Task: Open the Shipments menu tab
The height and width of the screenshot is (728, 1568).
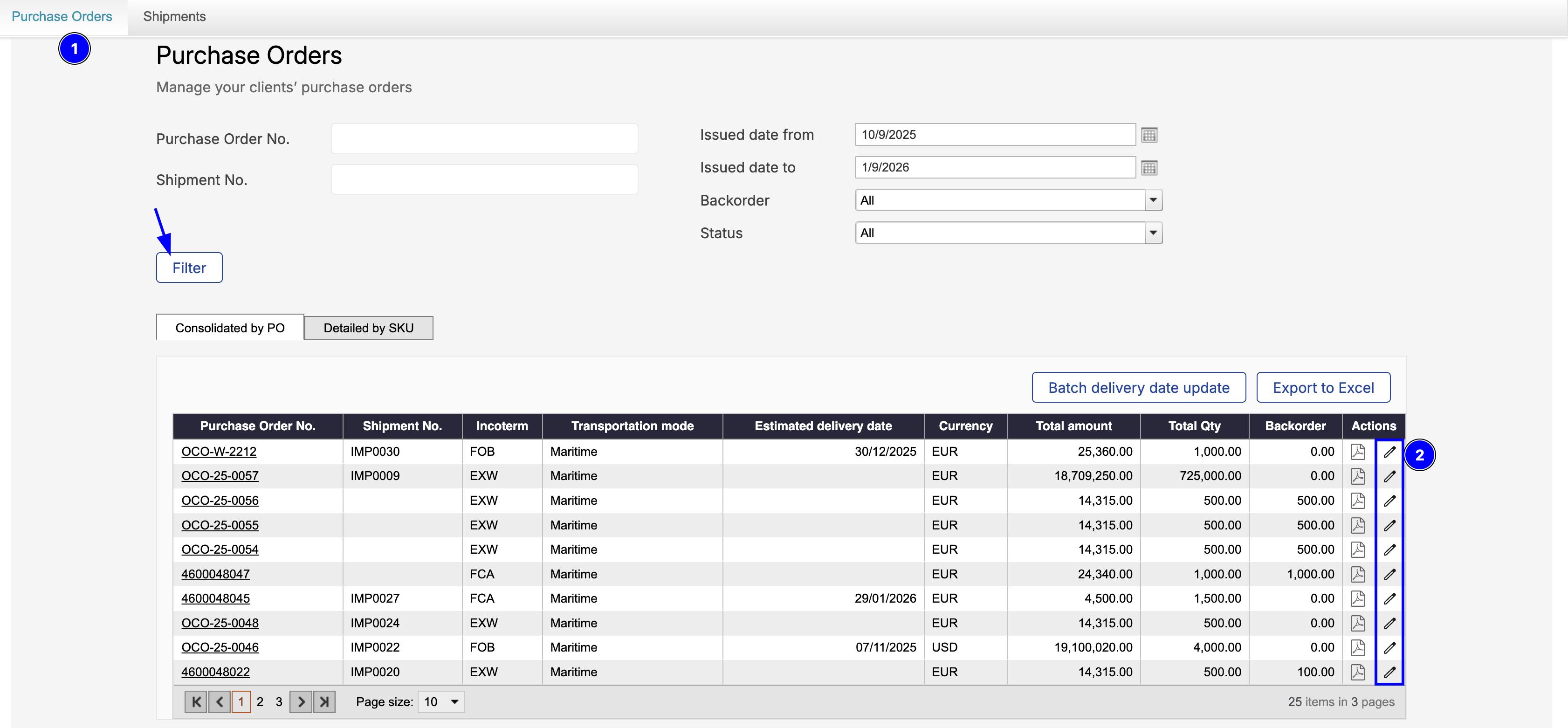Action: (174, 16)
